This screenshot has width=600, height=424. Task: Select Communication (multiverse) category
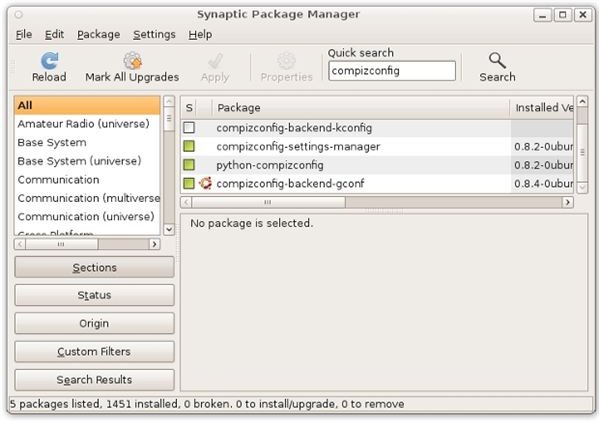coord(87,198)
